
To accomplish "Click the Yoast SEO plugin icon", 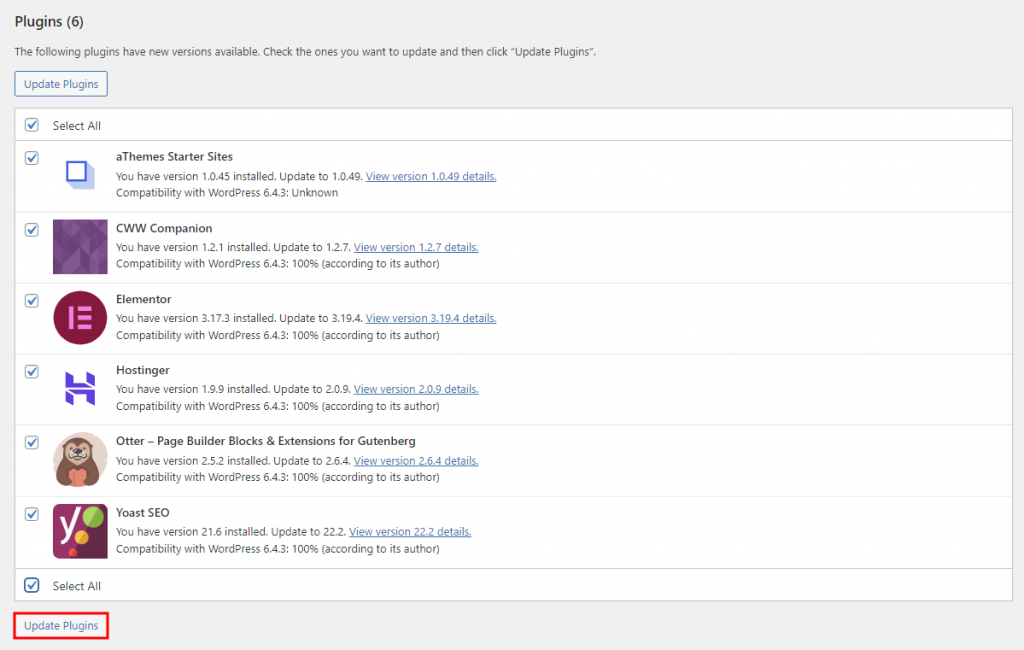I will click(79, 531).
